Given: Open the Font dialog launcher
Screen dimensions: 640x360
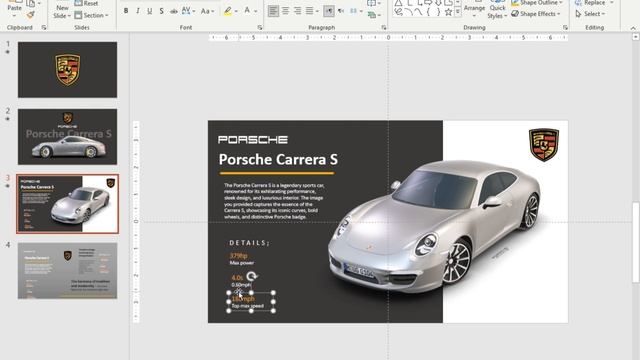Looking at the screenshot, I should click(260, 27).
